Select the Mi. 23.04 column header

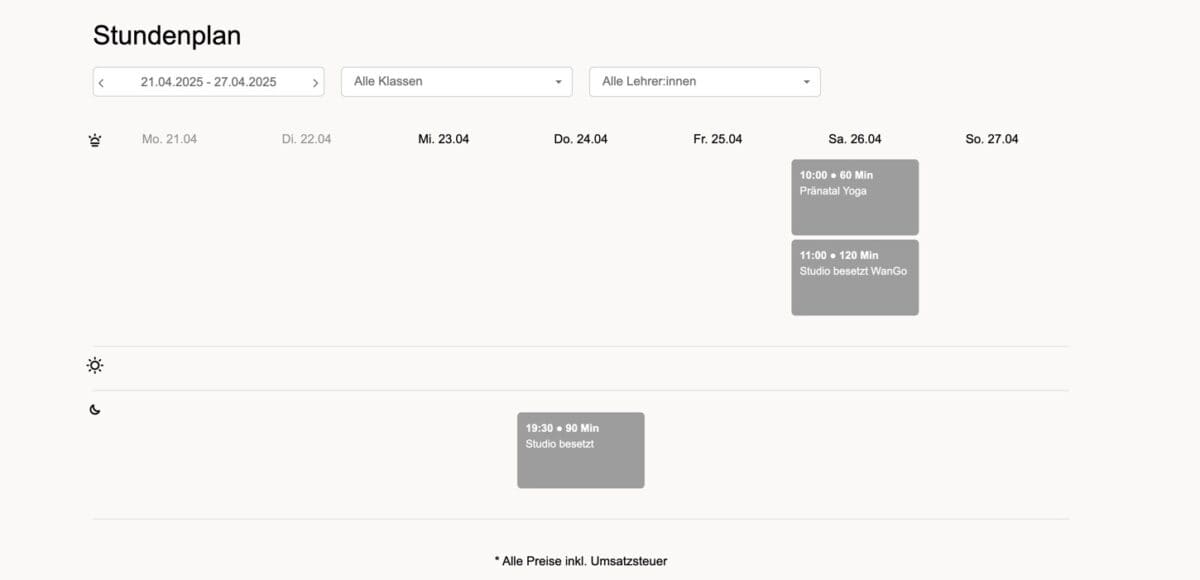(443, 139)
